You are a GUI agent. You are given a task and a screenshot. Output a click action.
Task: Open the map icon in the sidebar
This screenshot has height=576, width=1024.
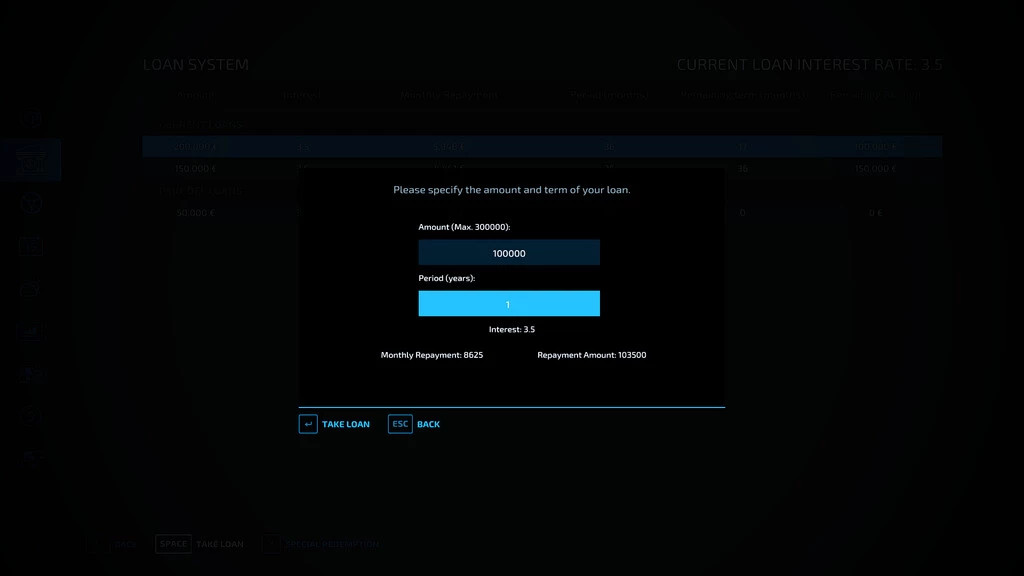tap(31, 118)
